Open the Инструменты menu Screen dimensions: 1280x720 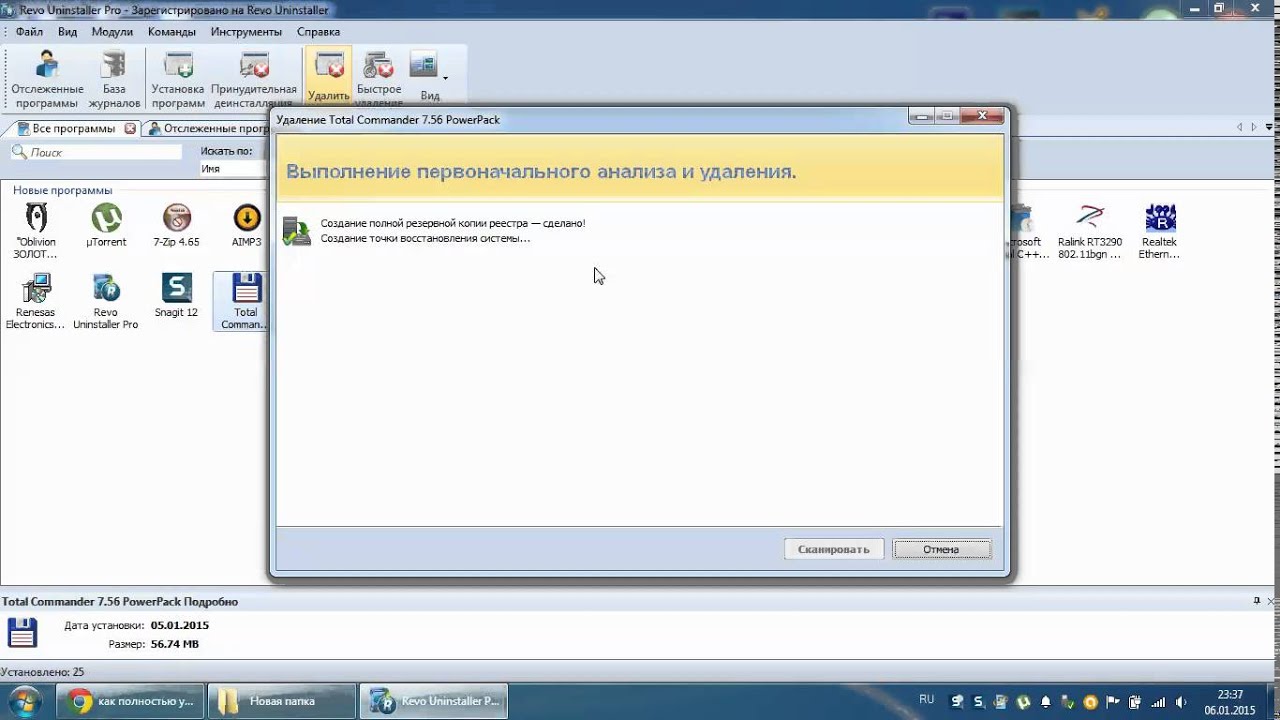pos(246,31)
